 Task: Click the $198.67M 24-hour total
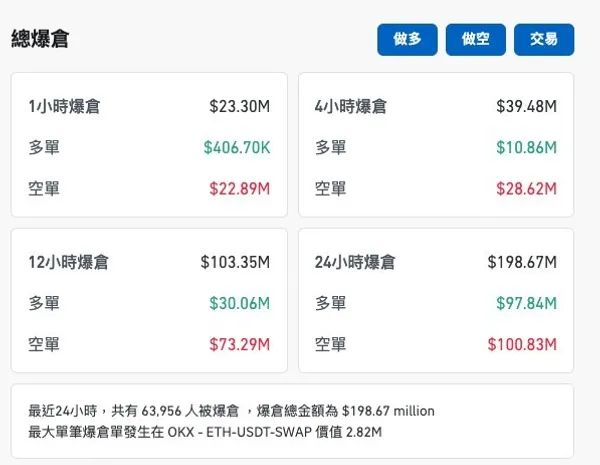(x=521, y=262)
